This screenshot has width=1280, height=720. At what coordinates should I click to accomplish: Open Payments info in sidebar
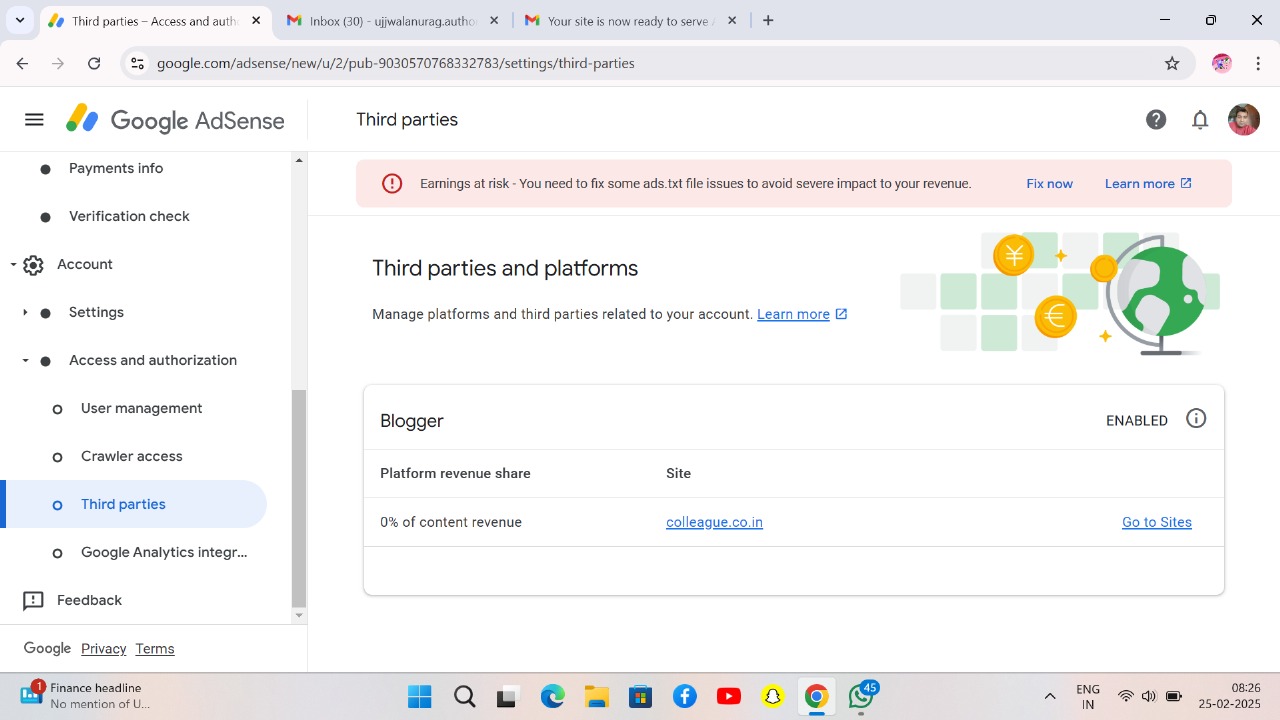[x=116, y=168]
